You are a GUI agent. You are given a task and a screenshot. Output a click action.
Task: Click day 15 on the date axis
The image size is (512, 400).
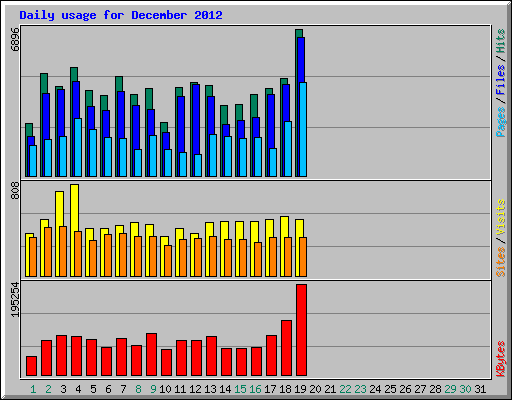tap(240, 389)
